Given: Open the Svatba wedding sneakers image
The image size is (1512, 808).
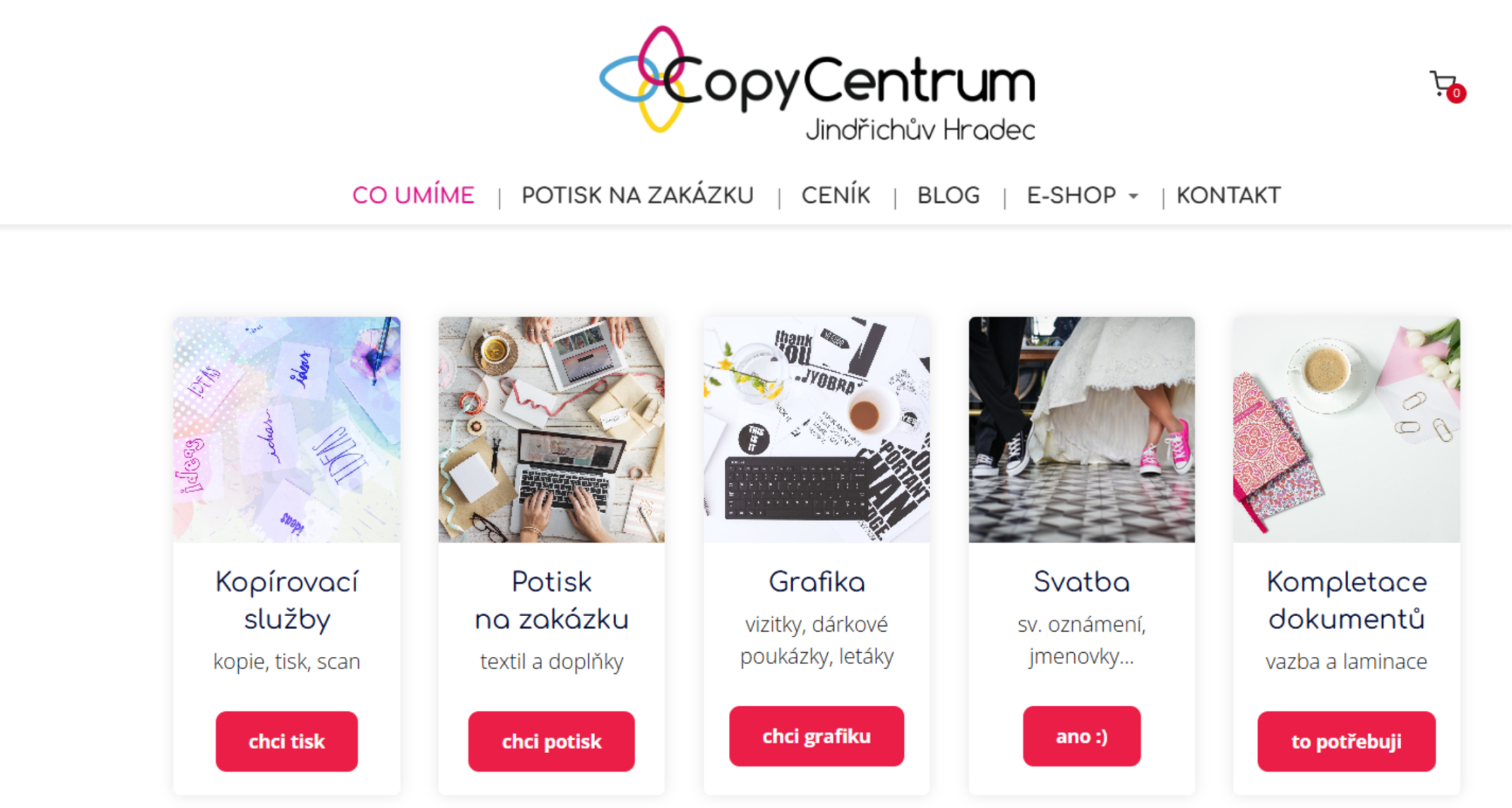Looking at the screenshot, I should click(x=1082, y=429).
